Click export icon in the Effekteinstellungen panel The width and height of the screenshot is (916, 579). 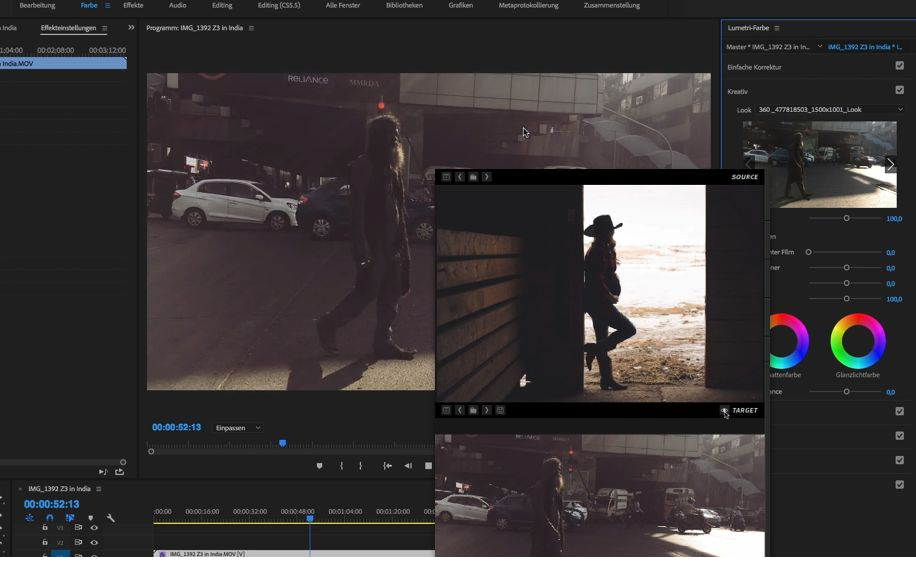(x=120, y=471)
